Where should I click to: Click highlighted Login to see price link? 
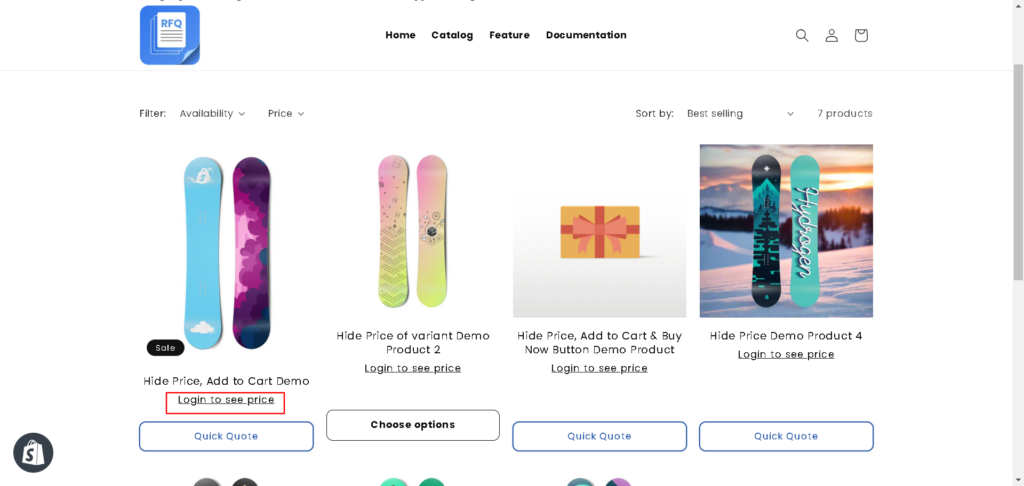pos(226,400)
